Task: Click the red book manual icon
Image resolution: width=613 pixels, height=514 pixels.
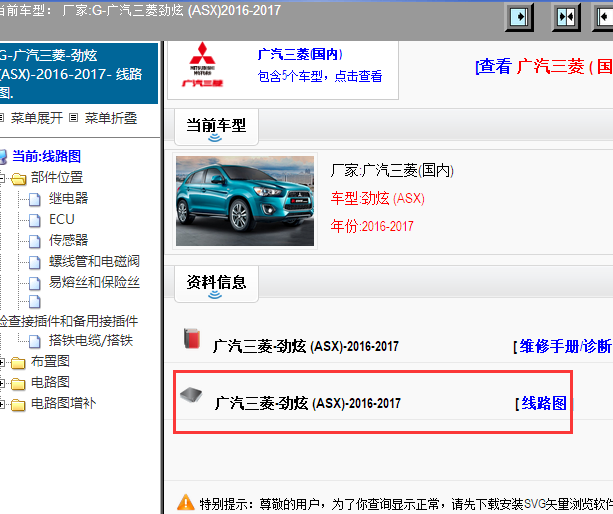Action: coord(192,338)
